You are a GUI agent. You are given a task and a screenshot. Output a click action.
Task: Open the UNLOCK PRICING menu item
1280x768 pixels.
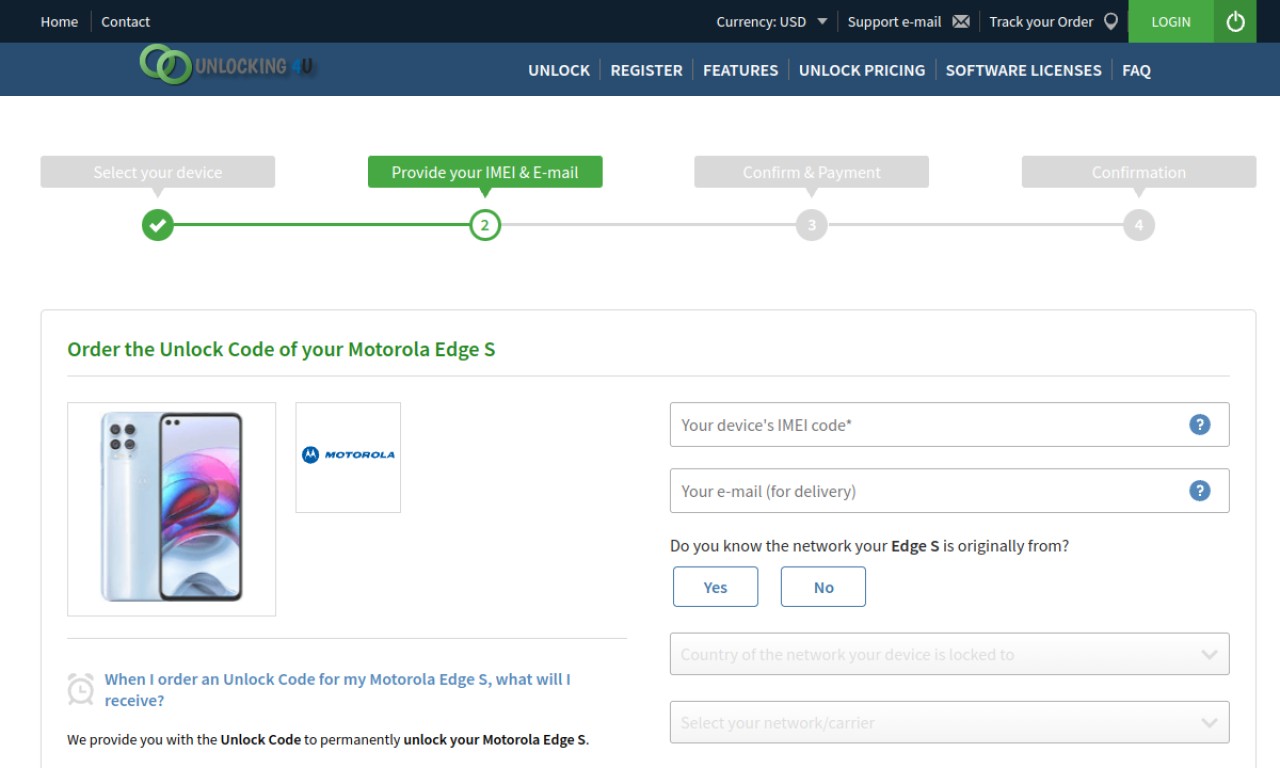(862, 70)
